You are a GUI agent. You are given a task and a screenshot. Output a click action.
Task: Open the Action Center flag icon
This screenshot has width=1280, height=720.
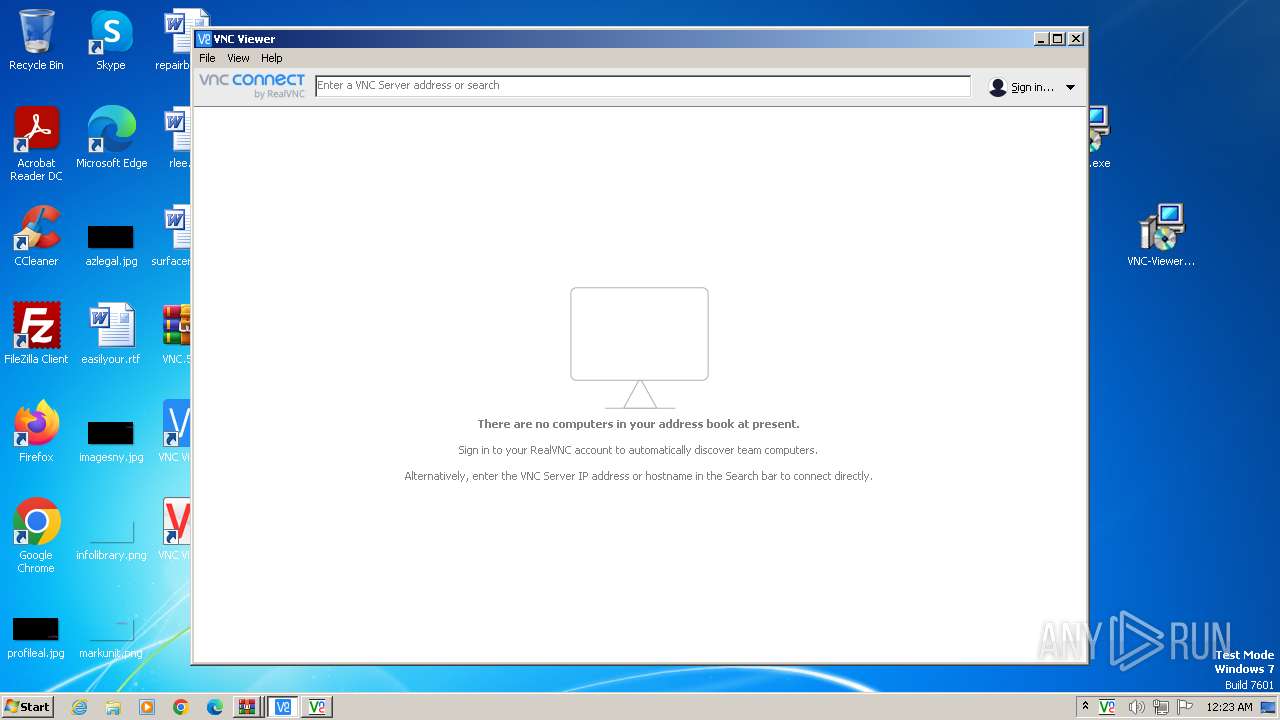(1185, 707)
